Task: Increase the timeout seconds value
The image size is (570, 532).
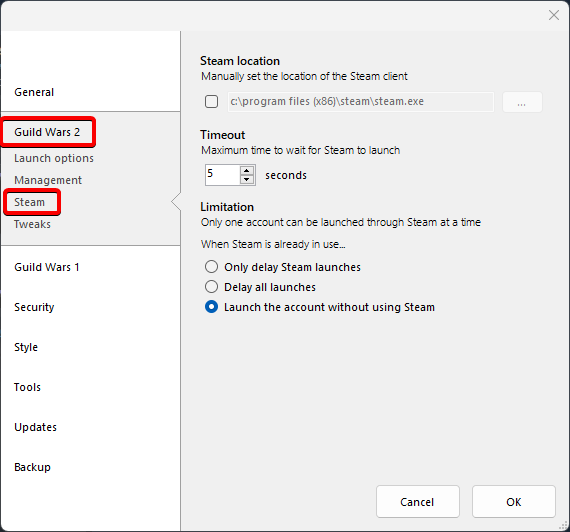Action: pos(247,170)
